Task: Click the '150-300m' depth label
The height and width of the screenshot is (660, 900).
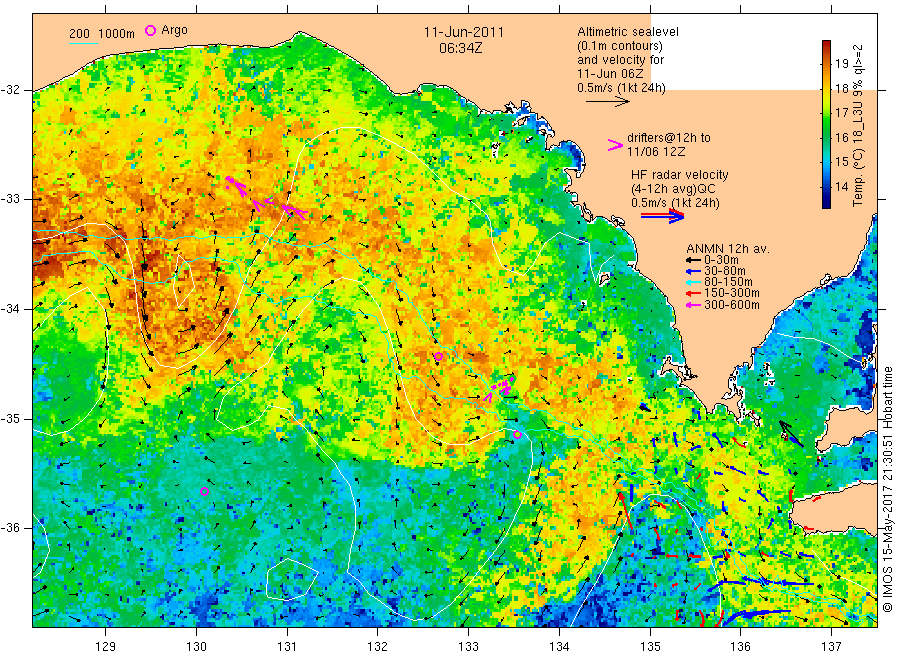Action: tap(731, 293)
